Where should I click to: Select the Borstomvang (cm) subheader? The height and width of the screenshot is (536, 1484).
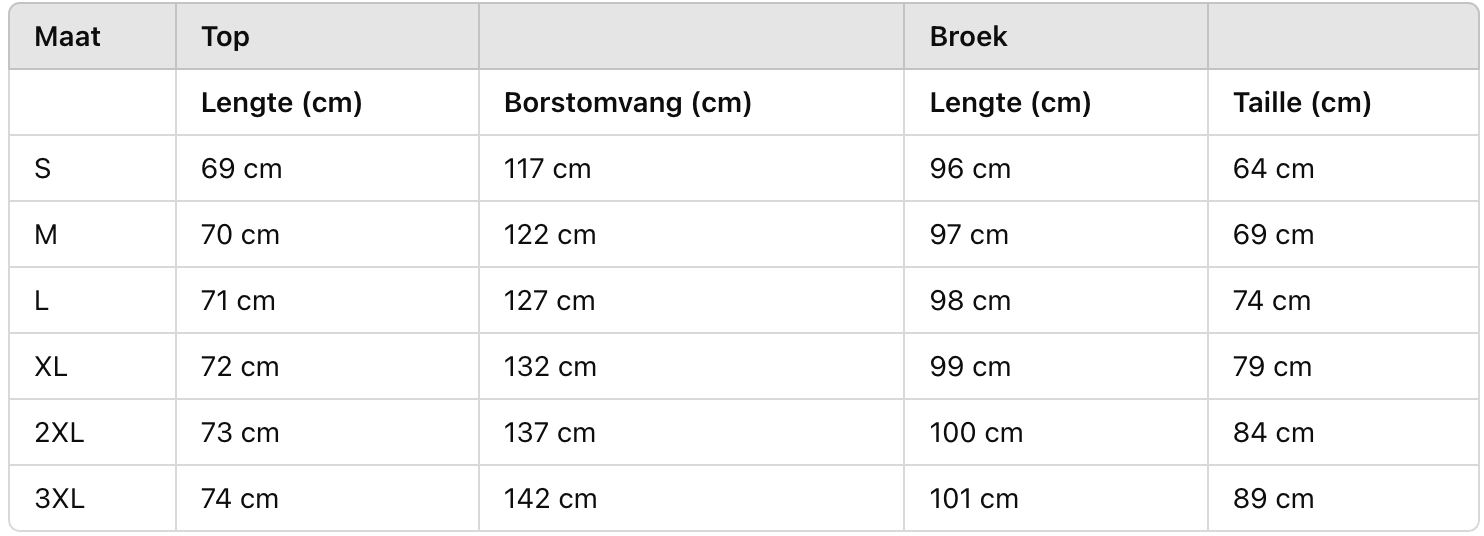click(627, 103)
